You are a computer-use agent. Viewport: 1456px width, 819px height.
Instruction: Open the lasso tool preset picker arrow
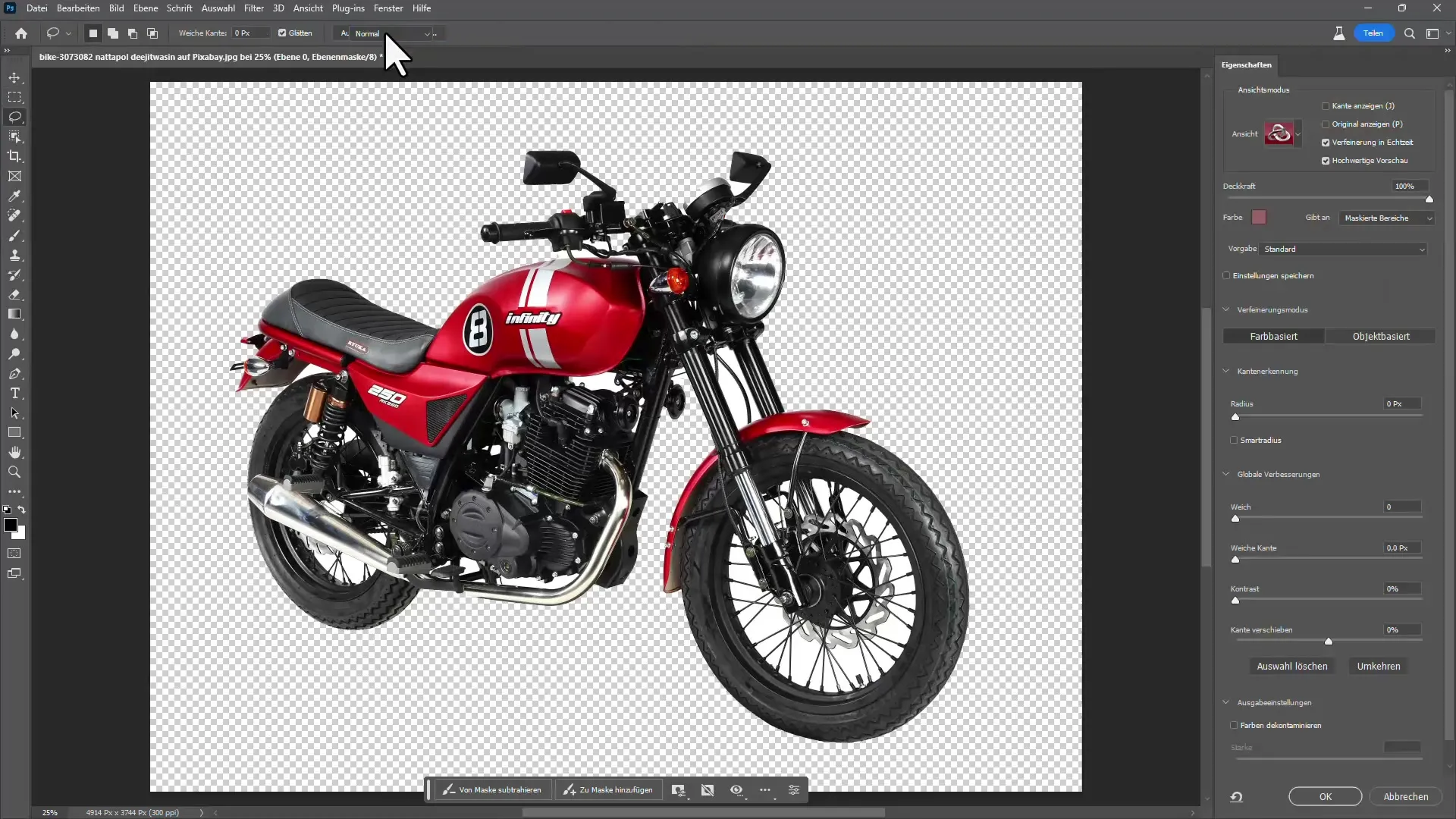click(x=68, y=33)
